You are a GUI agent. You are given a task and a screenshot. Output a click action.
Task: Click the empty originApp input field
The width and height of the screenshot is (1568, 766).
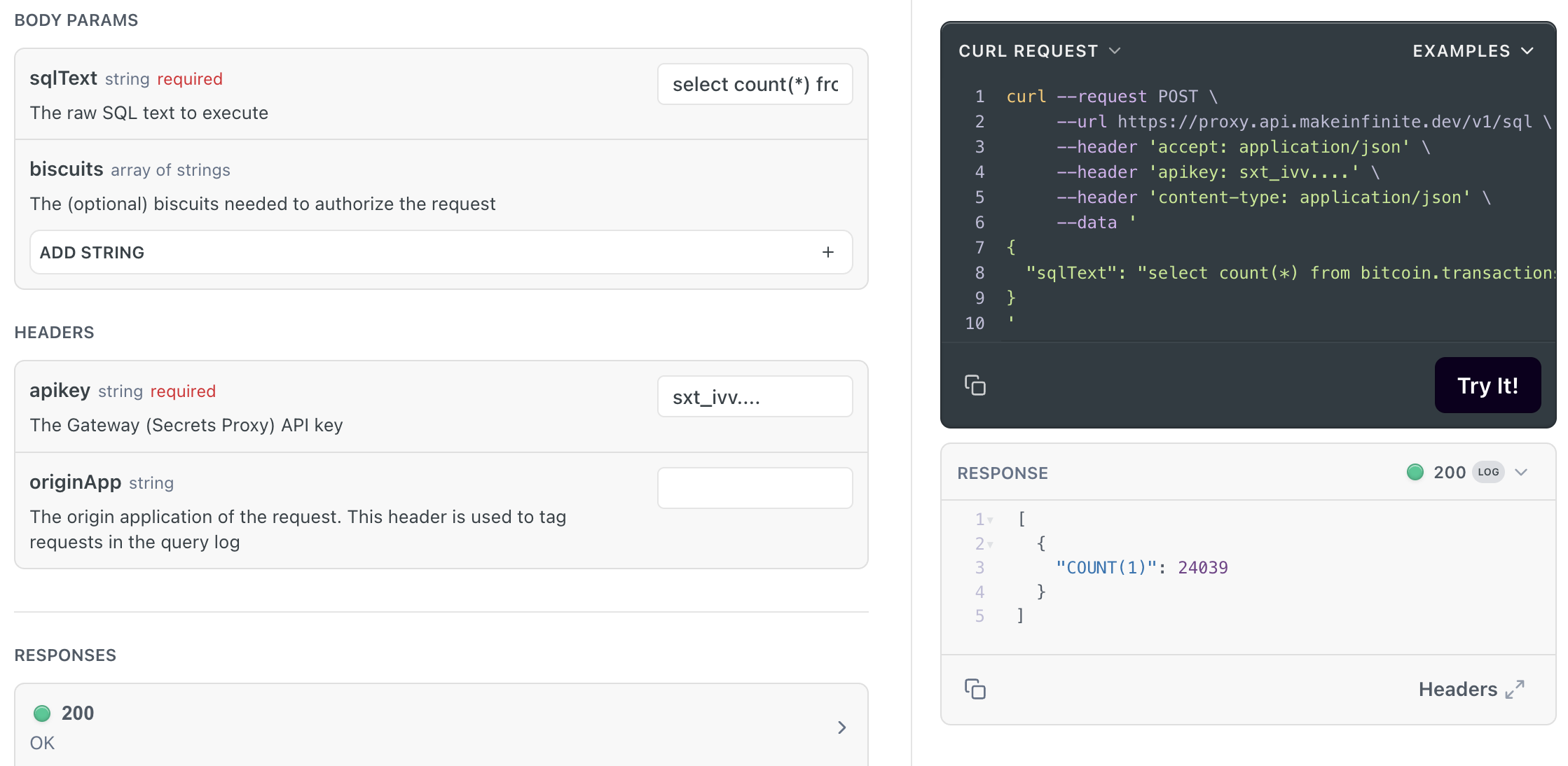(x=755, y=488)
